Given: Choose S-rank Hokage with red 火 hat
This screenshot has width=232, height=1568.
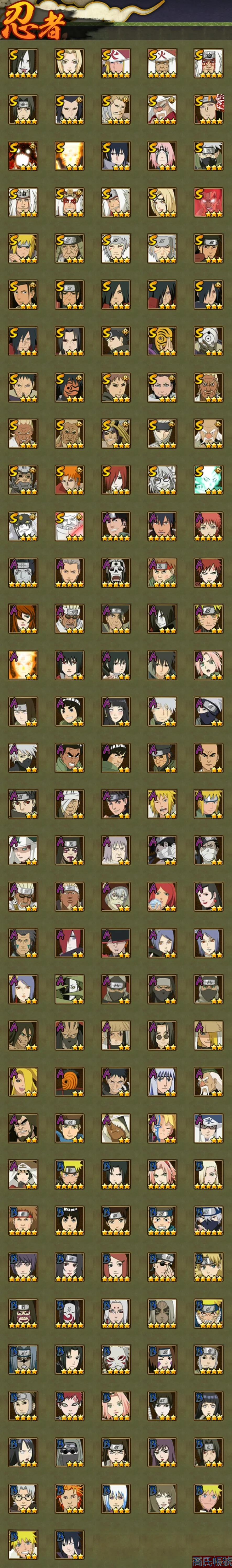Looking at the screenshot, I should pyautogui.click(x=115, y=63).
